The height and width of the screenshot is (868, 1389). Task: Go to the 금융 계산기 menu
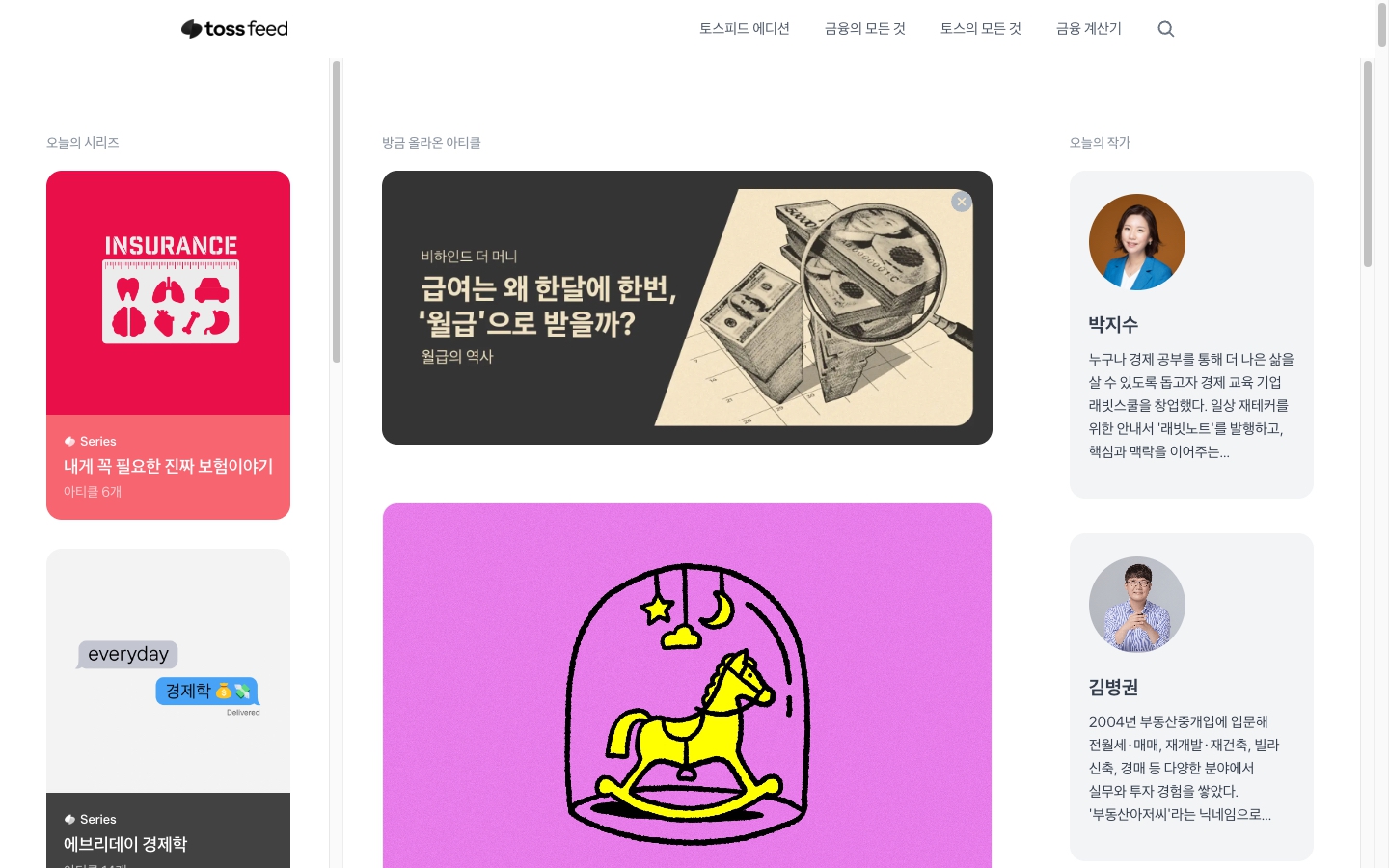(x=1089, y=29)
